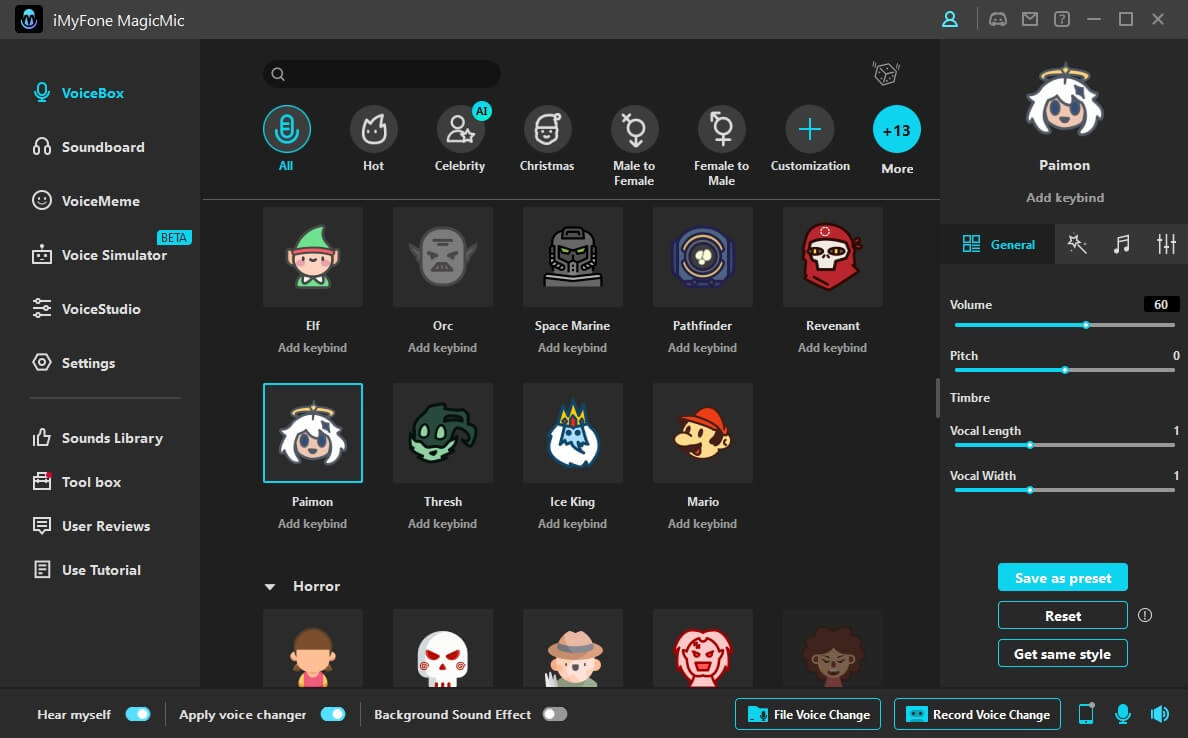Select the Mario voice
Viewport: 1188px width, 738px height.
[x=703, y=433]
